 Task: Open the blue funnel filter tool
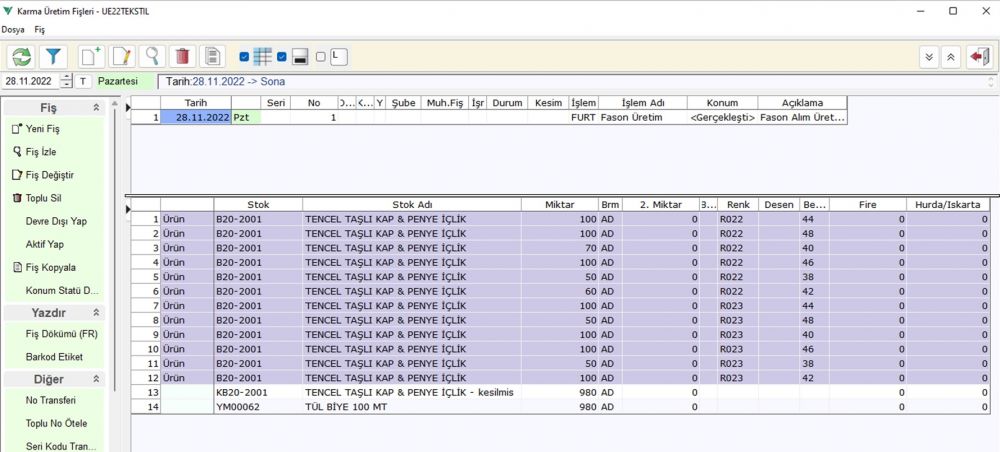[54, 57]
